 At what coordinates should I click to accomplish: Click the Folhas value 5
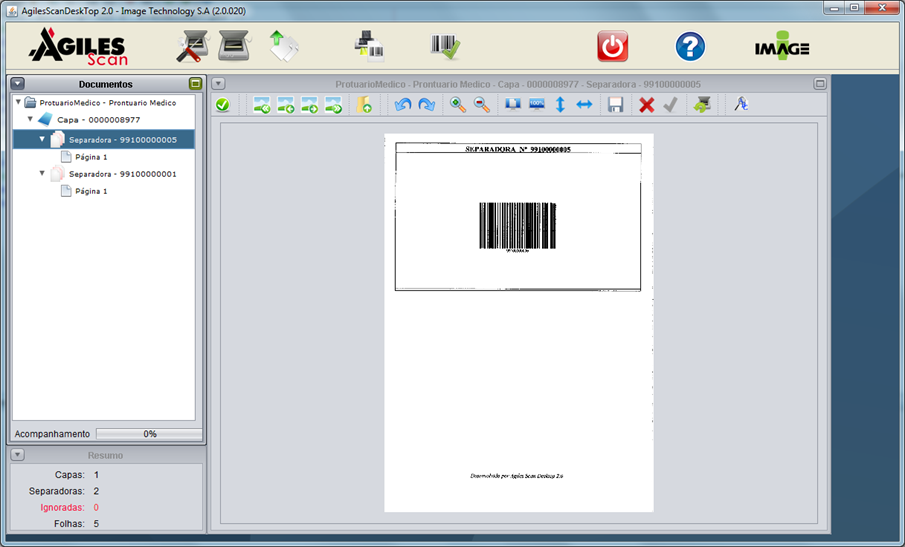[96, 524]
